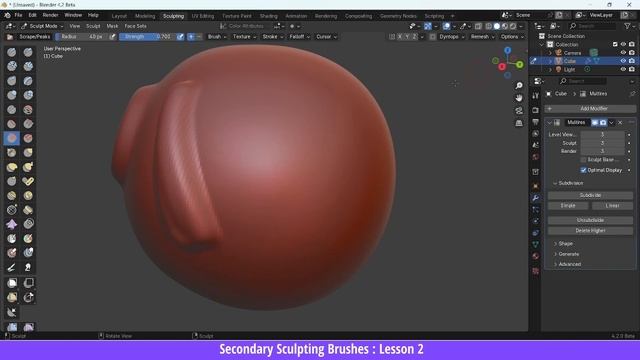
Task: Click the Delete Higher button
Action: coord(590,231)
